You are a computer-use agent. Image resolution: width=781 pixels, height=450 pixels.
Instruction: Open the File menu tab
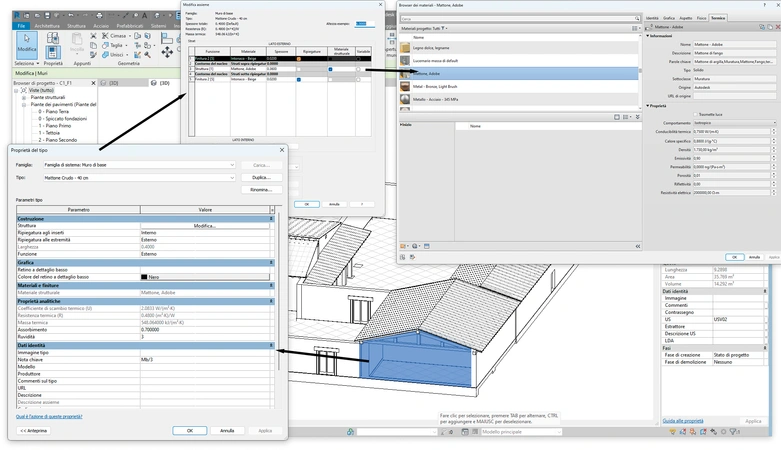tap(21, 26)
